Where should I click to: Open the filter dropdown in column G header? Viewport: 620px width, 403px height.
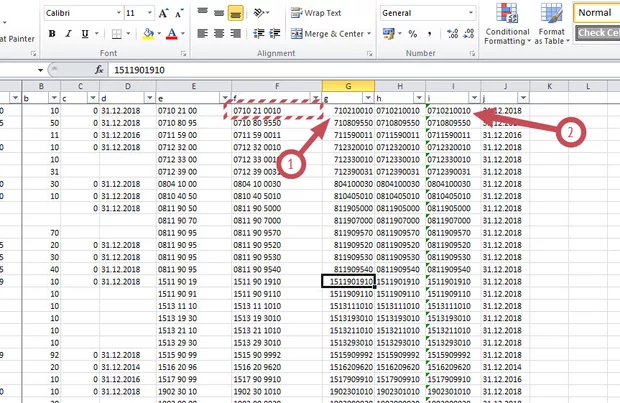367,98
